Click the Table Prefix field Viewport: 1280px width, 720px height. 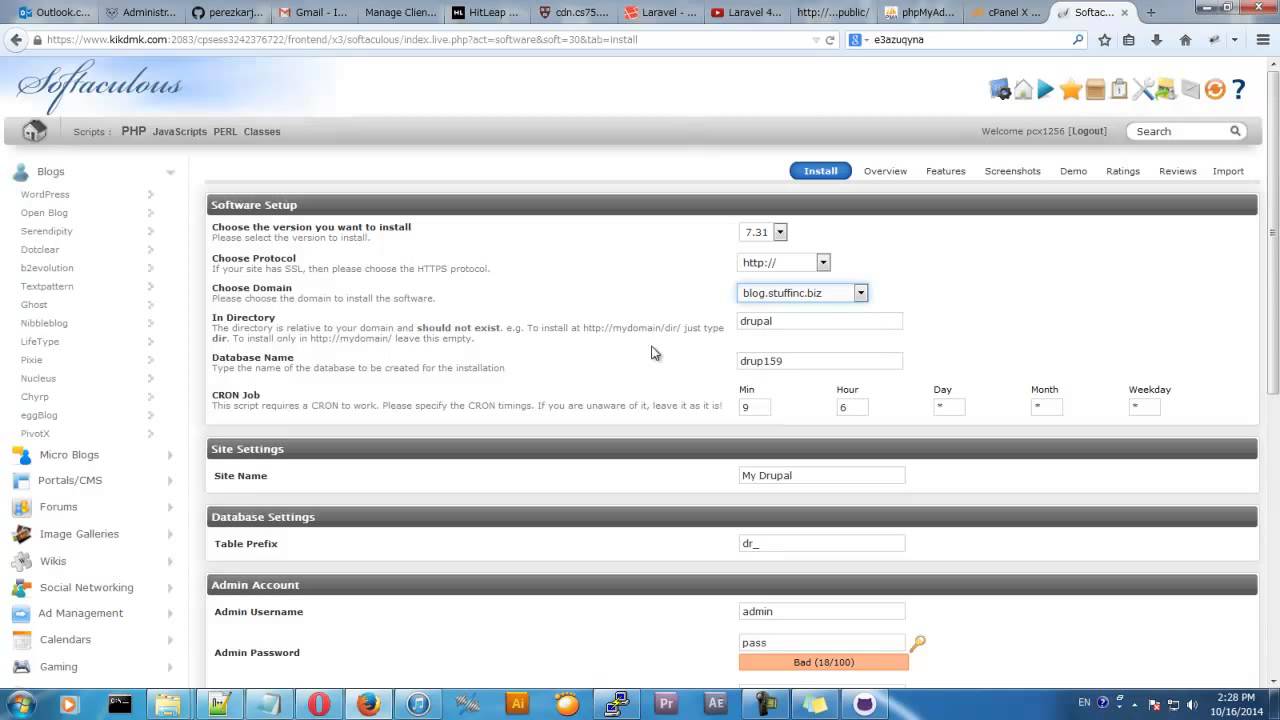(822, 544)
